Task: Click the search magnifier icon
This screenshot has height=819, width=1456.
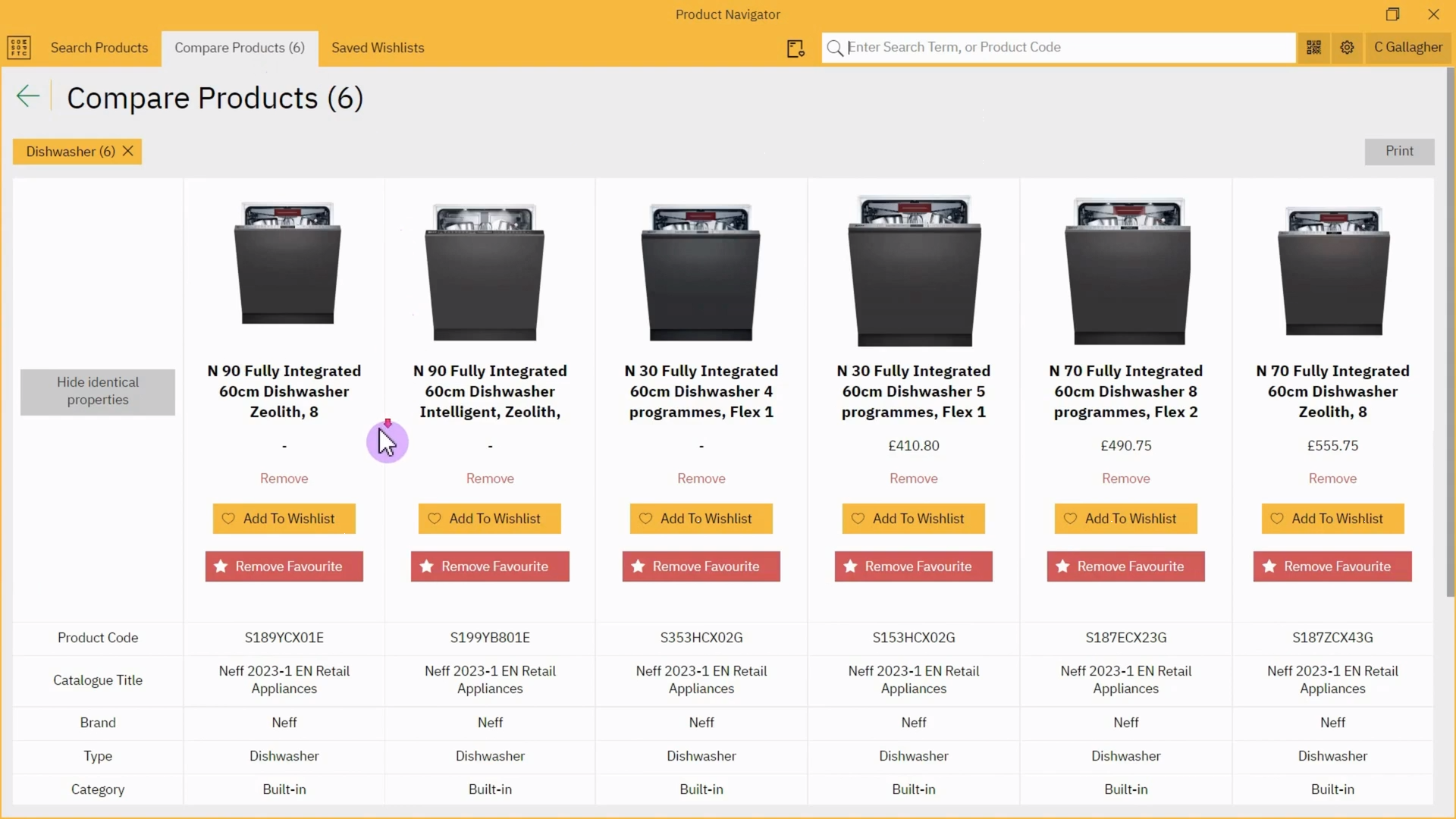Action: pos(835,48)
